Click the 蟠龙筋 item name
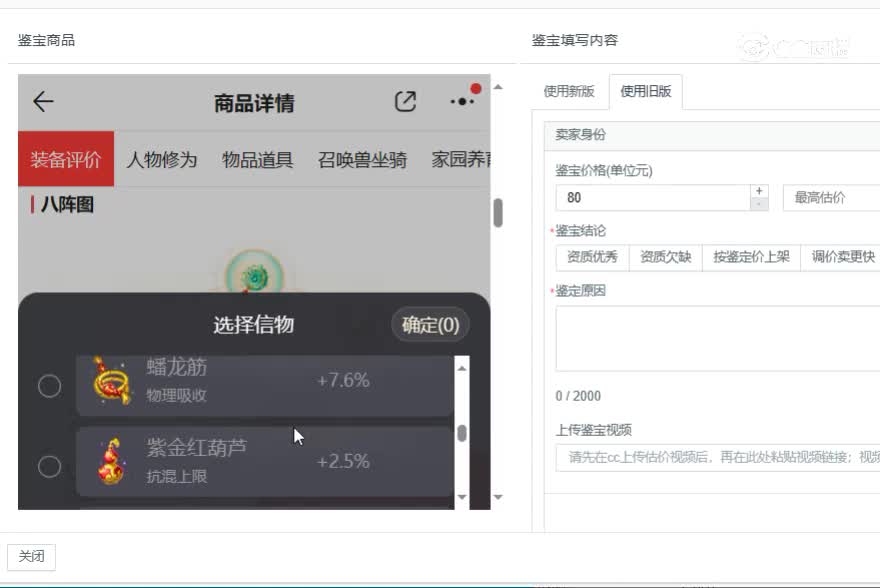Viewport: 880px width, 588px height. pos(177,367)
